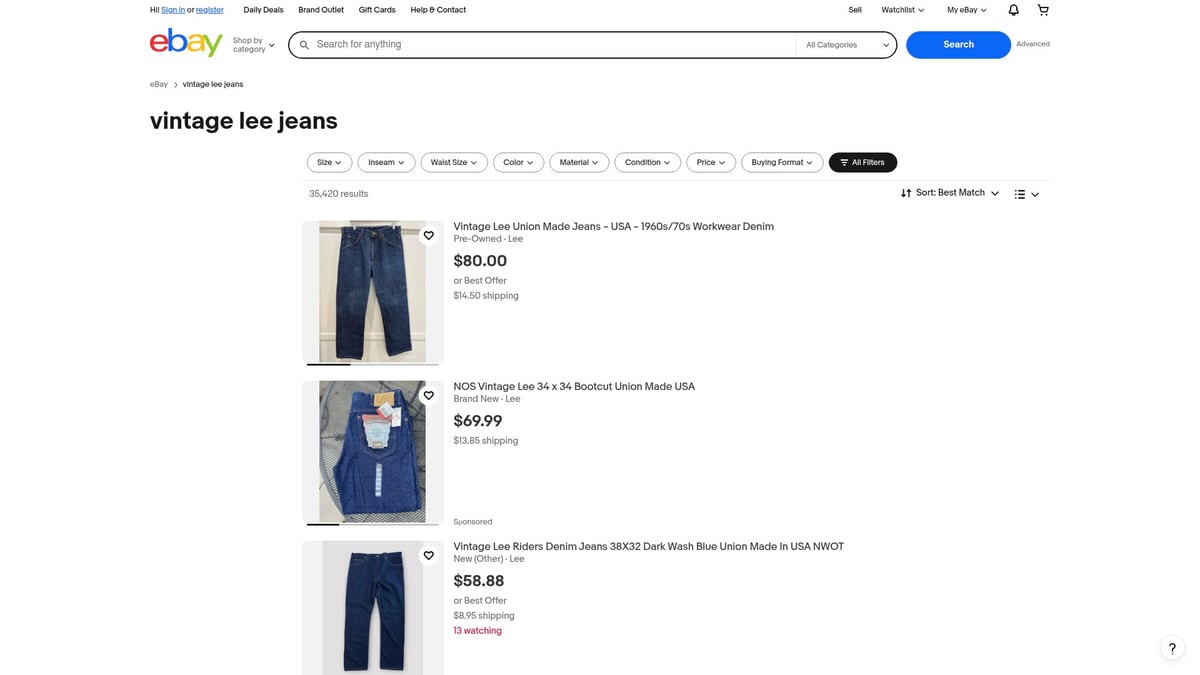1200x675 pixels.
Task: Open Daily Deals
Action: click(262, 9)
